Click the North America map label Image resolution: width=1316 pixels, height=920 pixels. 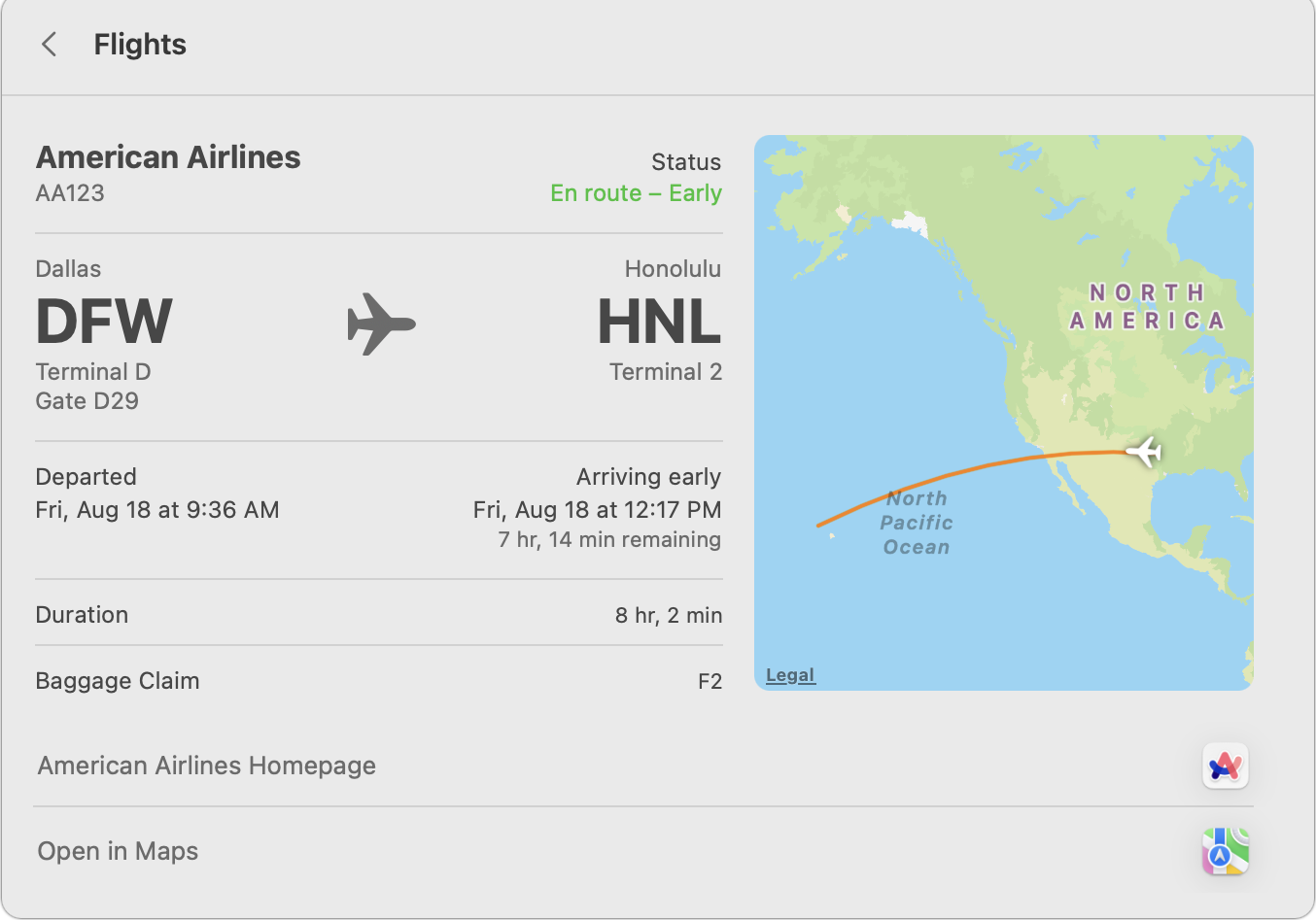[x=1147, y=306]
